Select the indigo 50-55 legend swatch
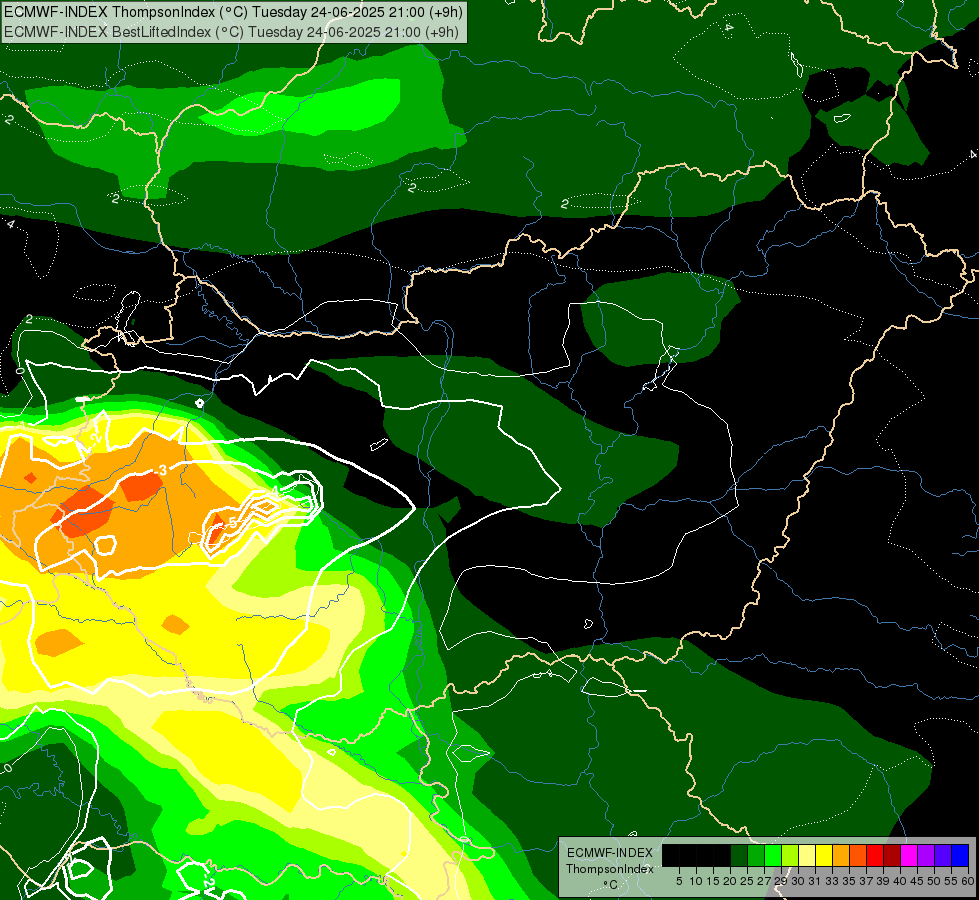The height and width of the screenshot is (900, 979). pos(943,855)
